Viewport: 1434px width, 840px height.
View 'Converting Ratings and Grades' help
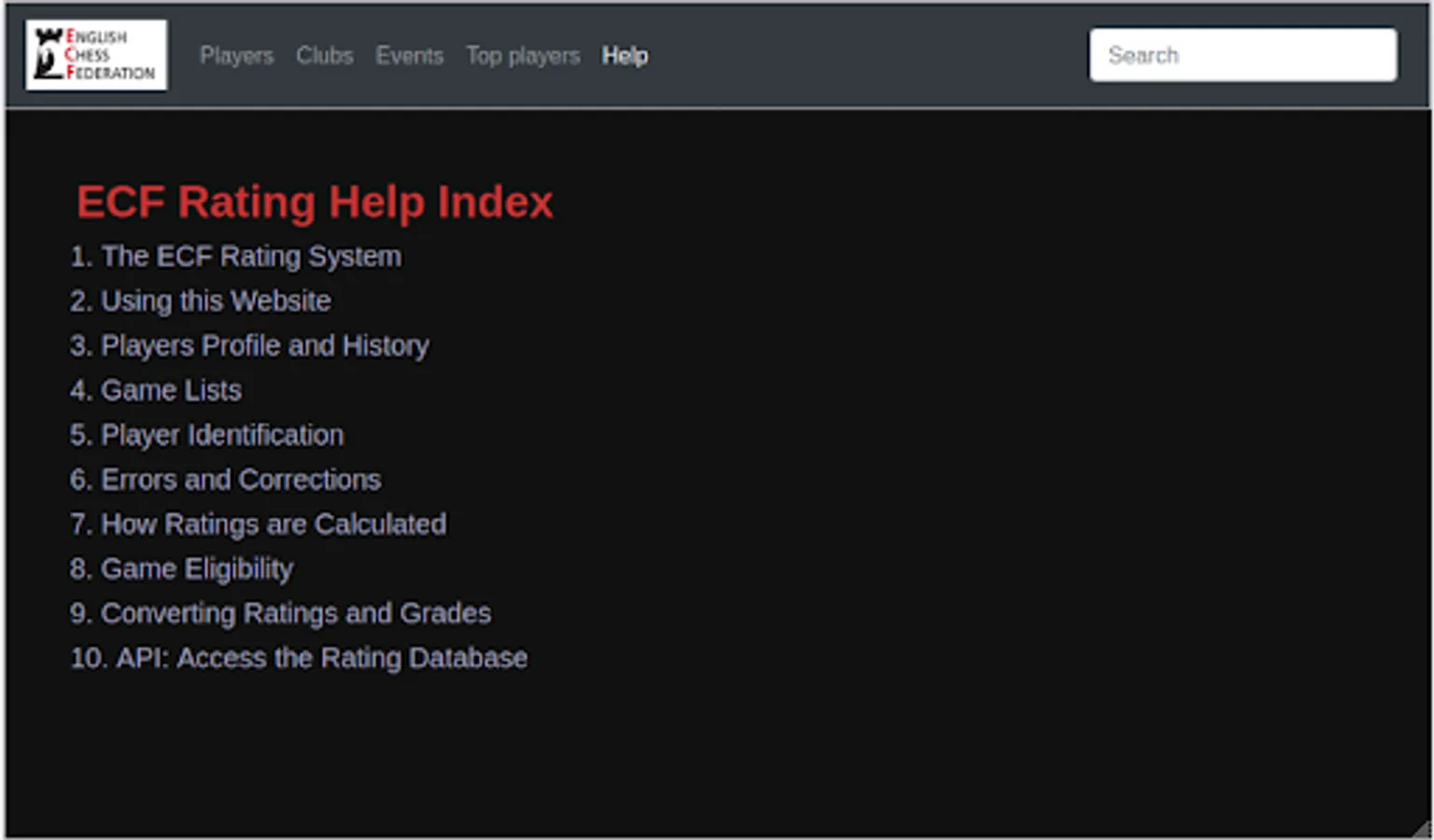point(296,613)
